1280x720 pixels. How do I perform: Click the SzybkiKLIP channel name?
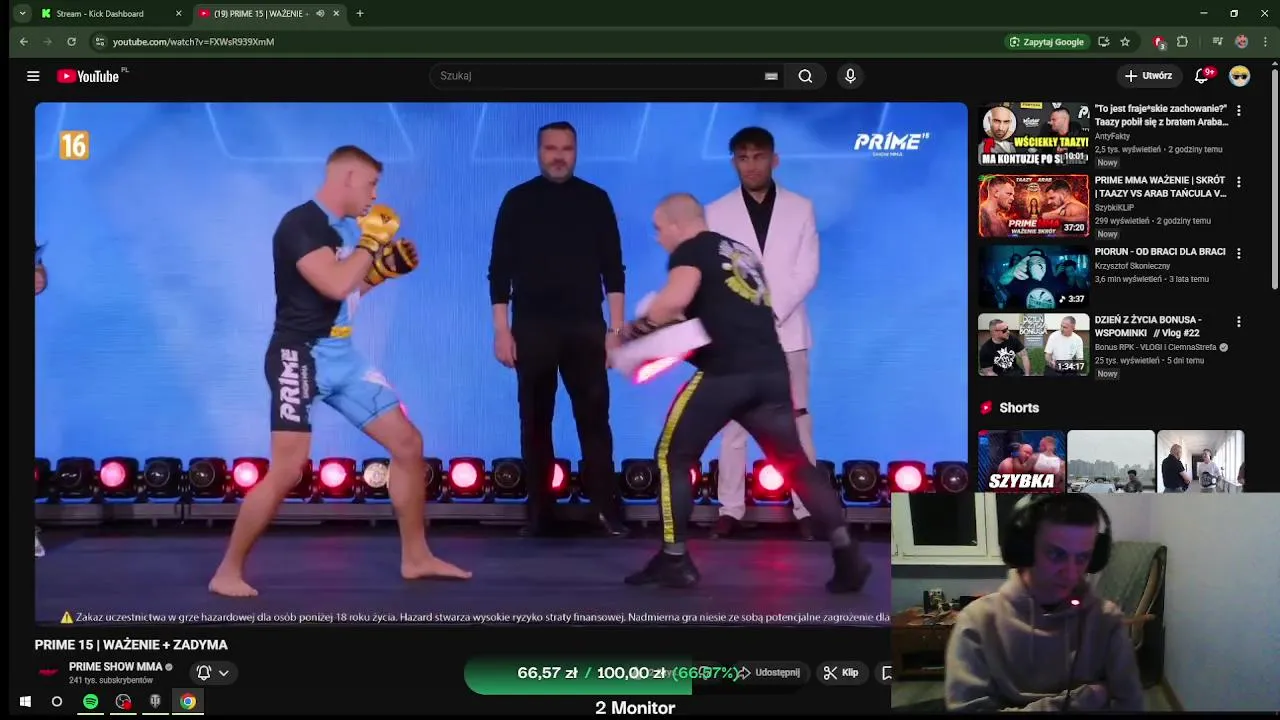click(1114, 208)
